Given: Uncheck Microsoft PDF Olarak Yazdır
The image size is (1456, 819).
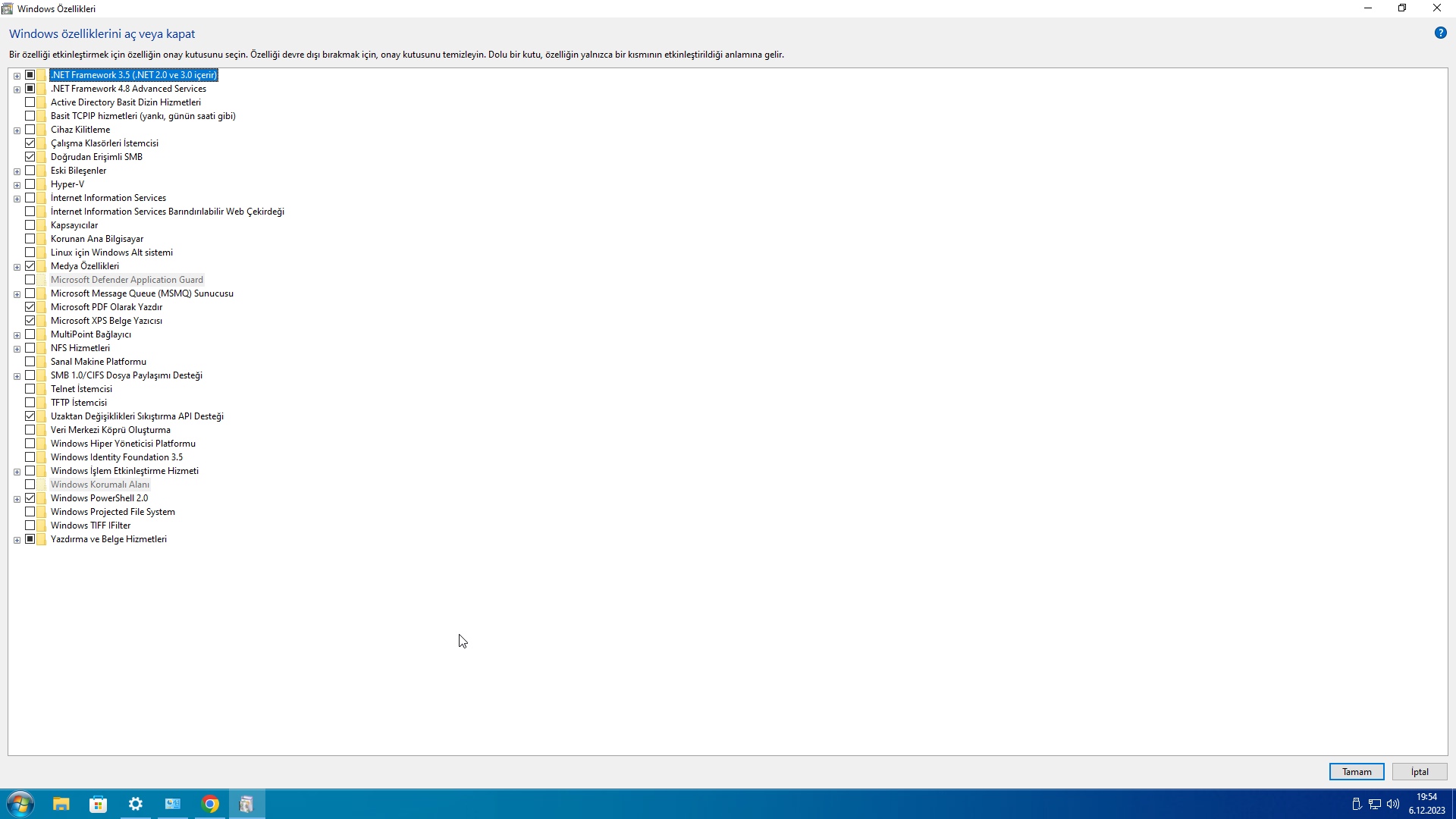Looking at the screenshot, I should [x=30, y=307].
